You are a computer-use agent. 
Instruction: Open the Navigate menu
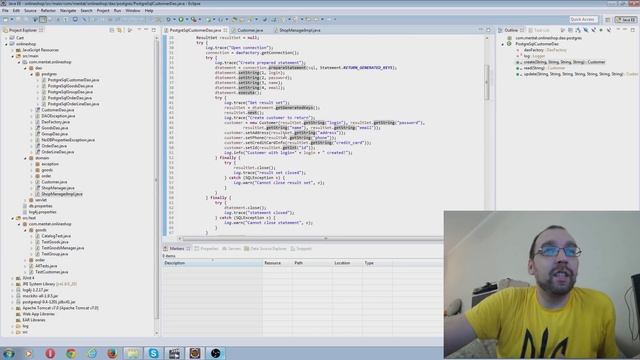tap(68, 11)
